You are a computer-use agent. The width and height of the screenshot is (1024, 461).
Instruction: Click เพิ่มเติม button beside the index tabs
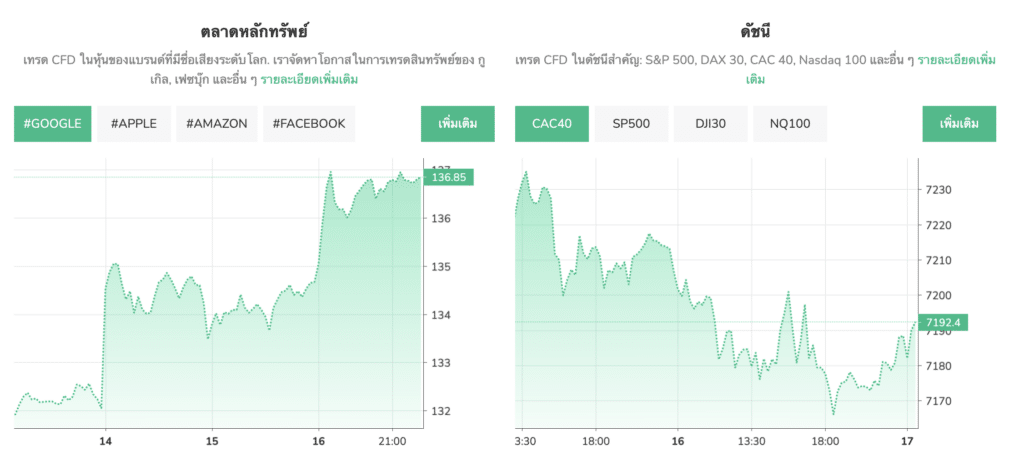[959, 124]
